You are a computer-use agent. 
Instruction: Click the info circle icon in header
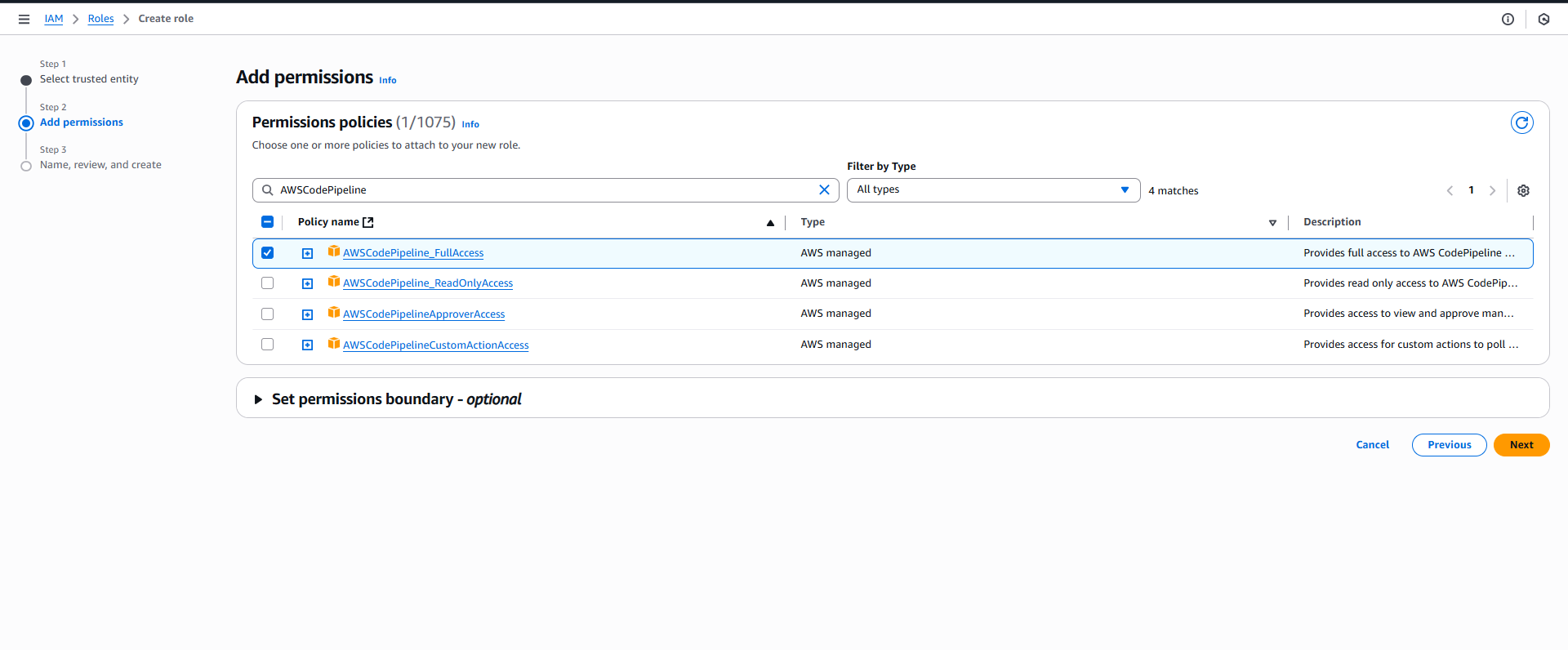(1508, 19)
